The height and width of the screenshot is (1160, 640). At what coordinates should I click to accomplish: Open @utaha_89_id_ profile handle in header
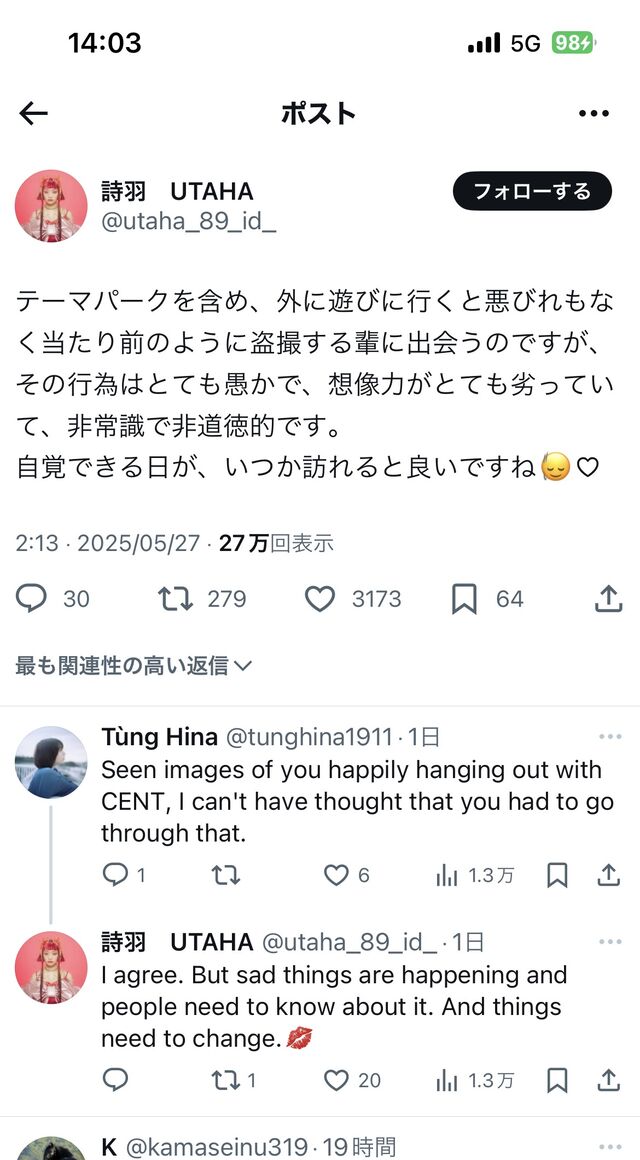pyautogui.click(x=189, y=223)
